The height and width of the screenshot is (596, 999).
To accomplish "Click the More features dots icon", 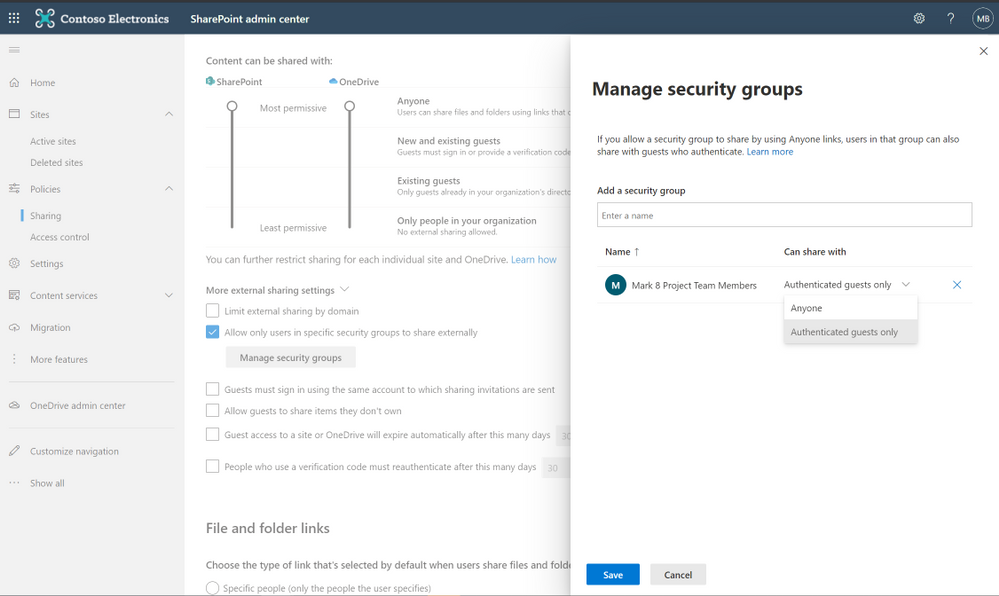I will [14, 359].
